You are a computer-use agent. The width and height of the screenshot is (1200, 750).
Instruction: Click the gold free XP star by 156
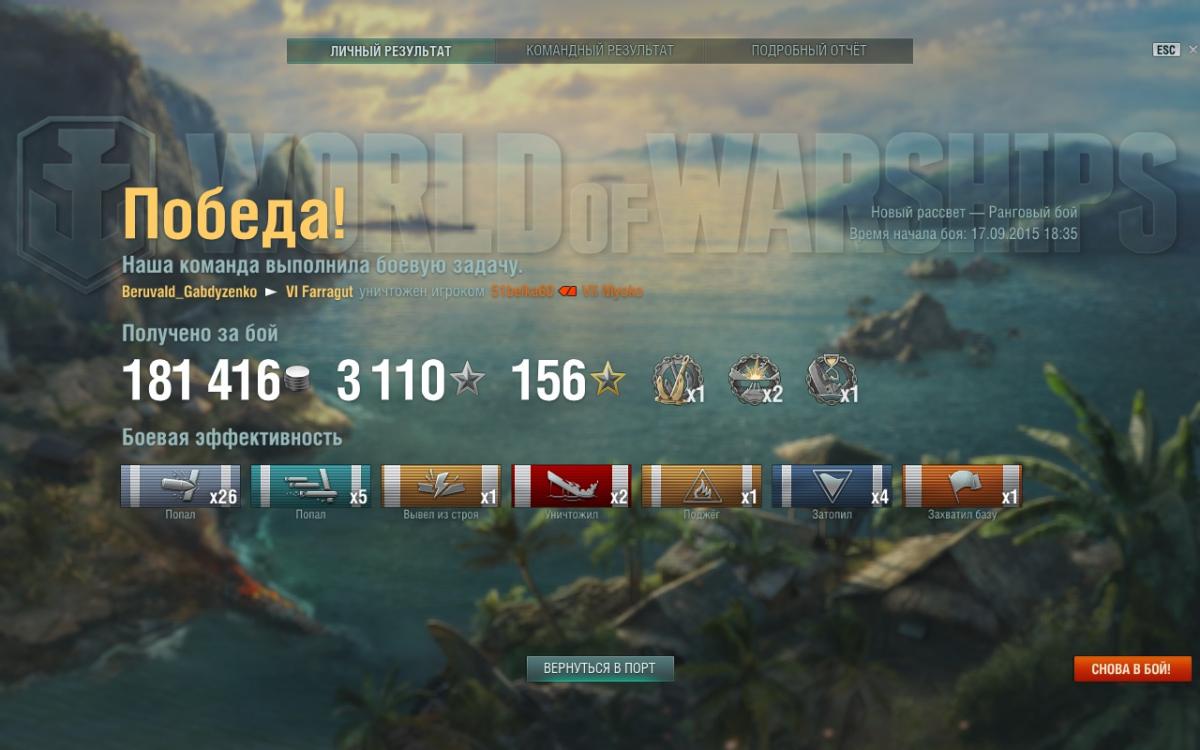[x=607, y=380]
